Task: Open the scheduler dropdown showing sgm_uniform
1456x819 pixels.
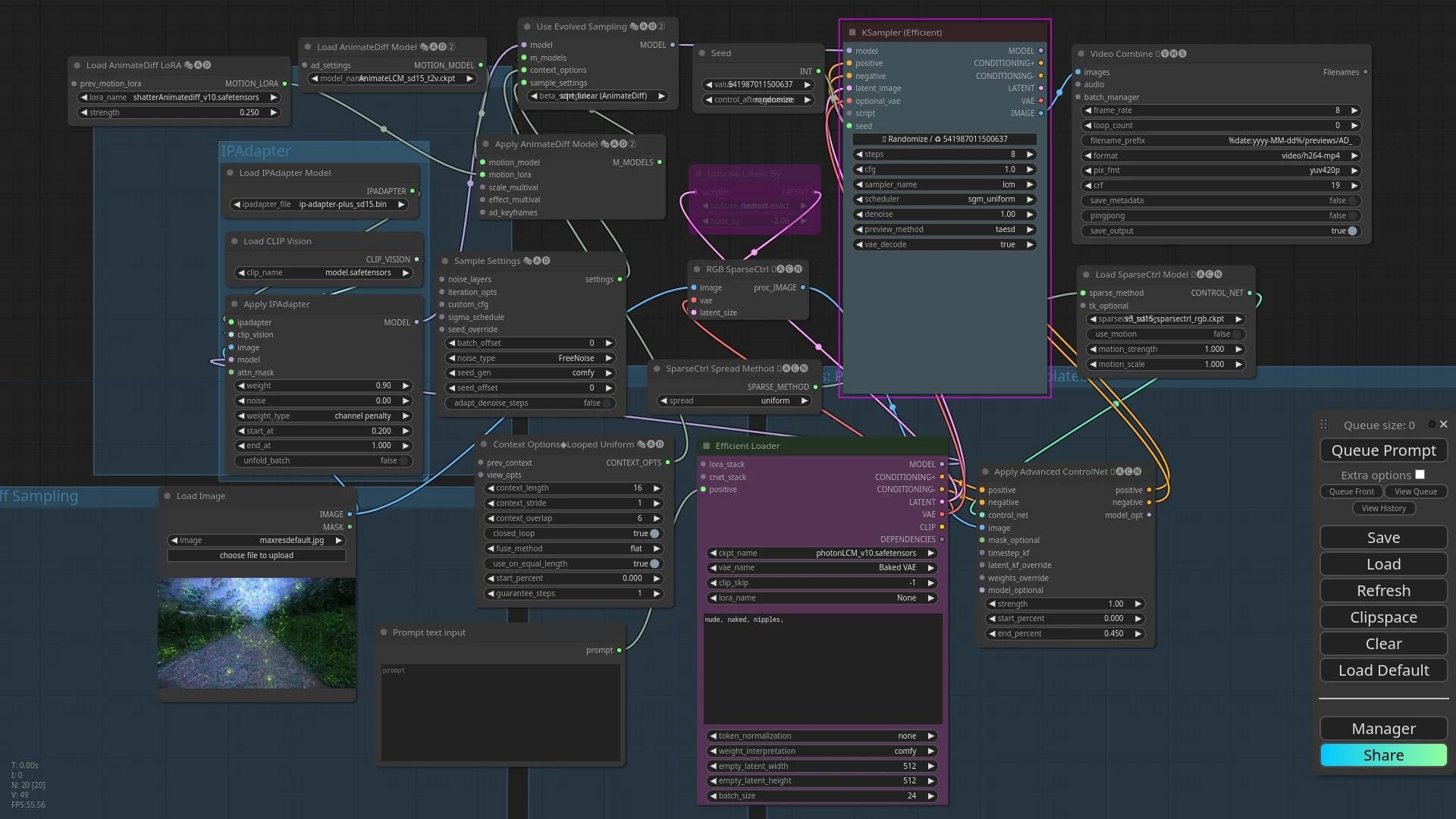Action: (944, 199)
